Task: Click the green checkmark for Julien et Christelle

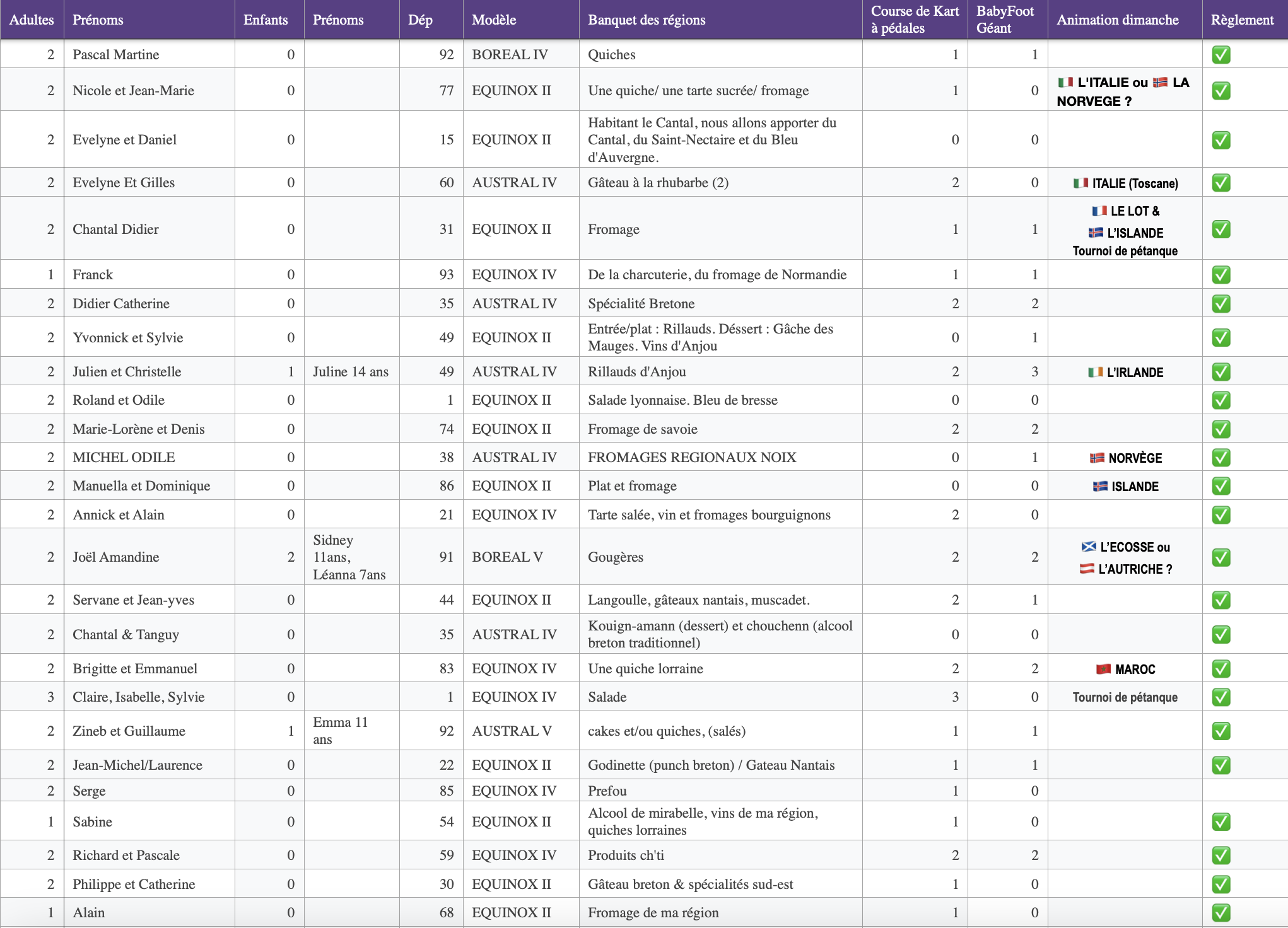Action: (x=1221, y=372)
